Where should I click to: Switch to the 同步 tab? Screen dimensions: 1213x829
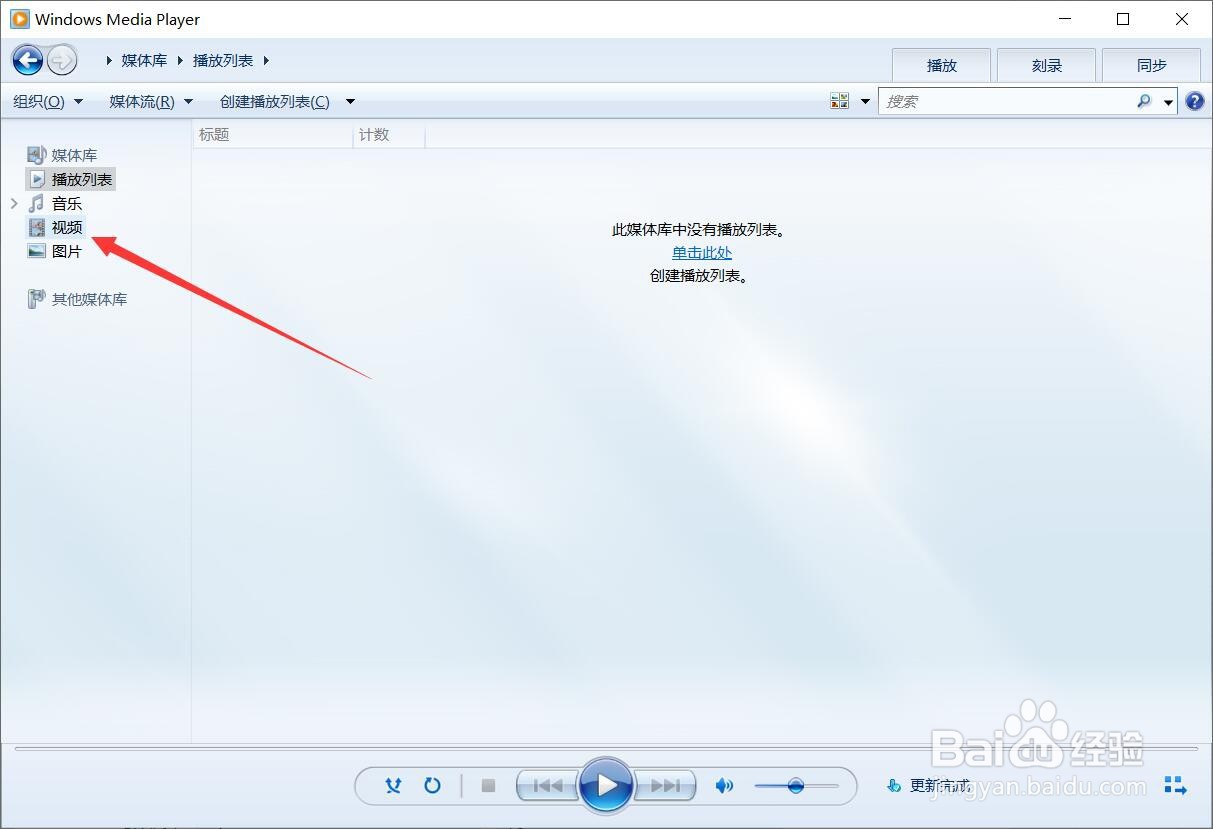point(1151,65)
